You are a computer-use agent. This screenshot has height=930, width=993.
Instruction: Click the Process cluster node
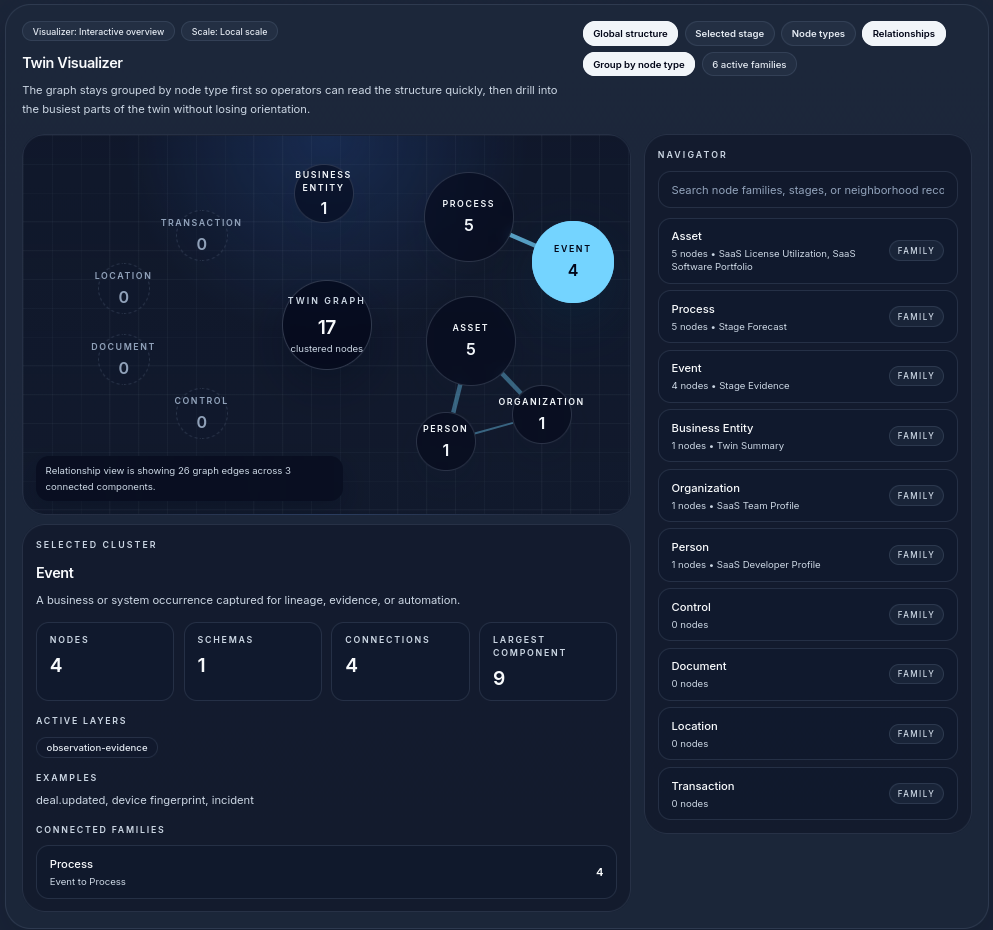pyautogui.click(x=468, y=216)
